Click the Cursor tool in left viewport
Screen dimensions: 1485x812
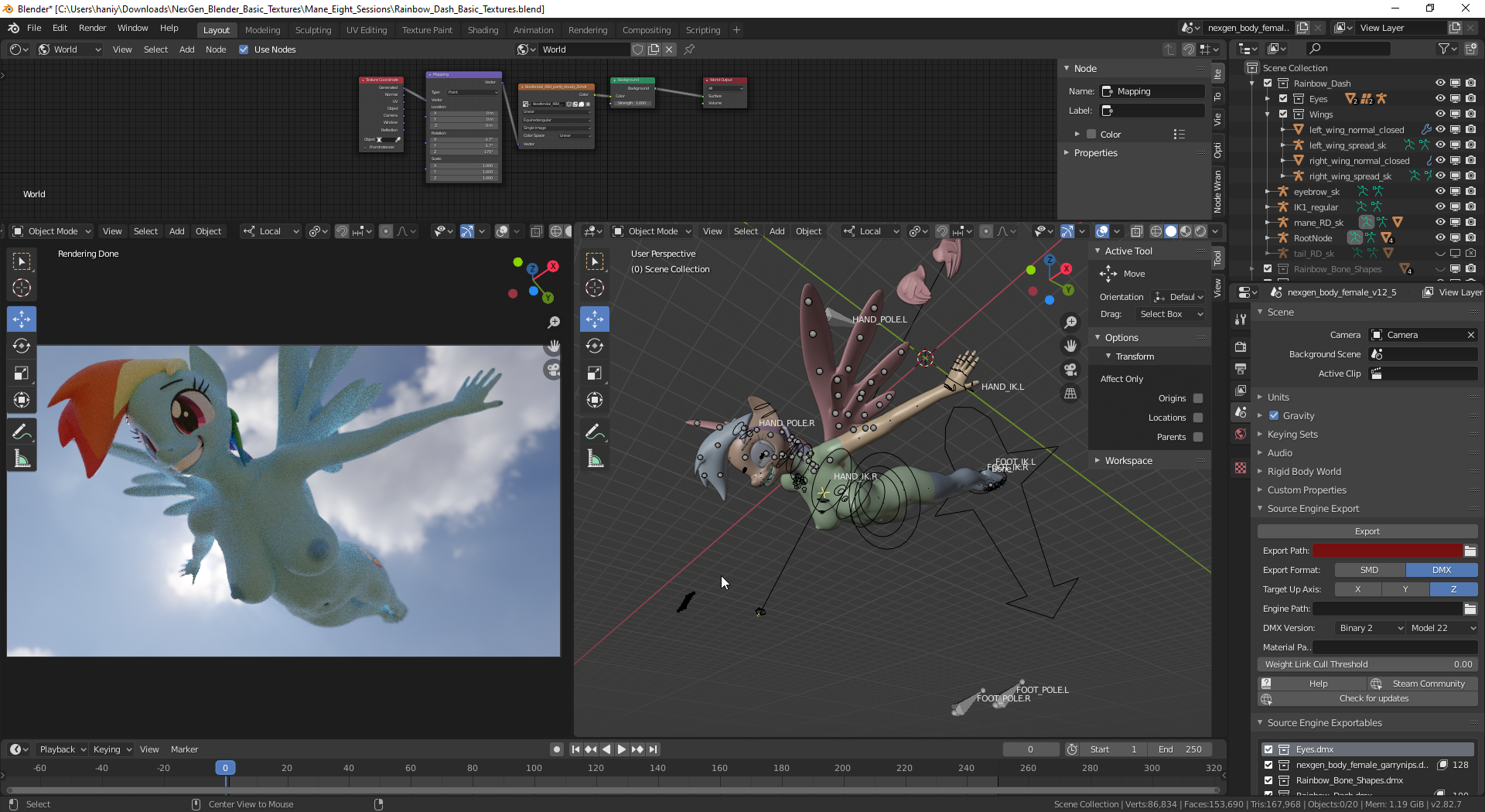22,288
